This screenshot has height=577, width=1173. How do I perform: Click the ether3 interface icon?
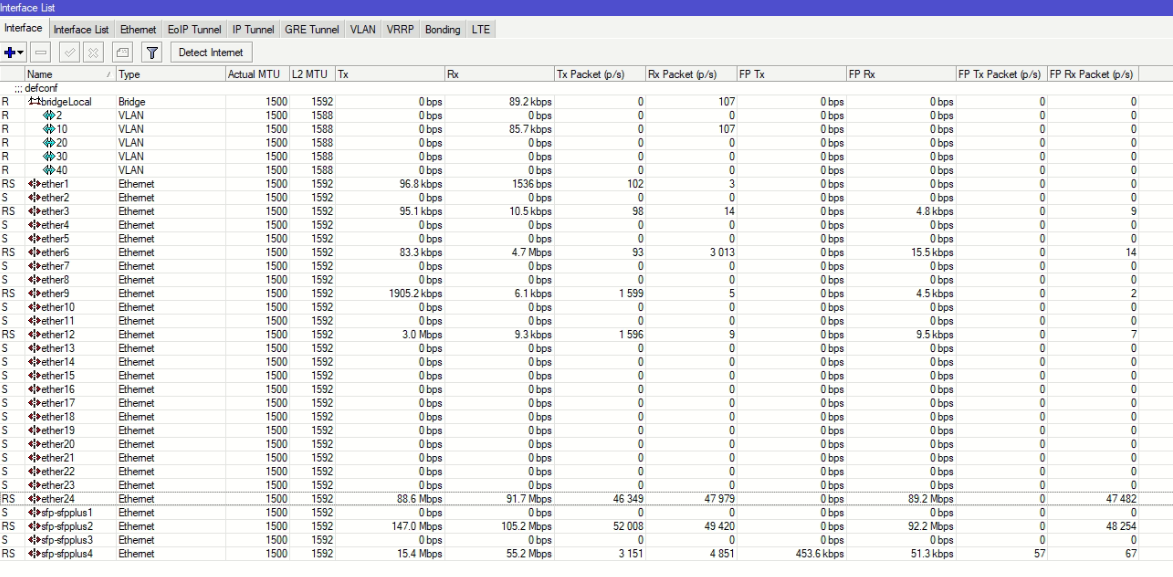coord(34,211)
